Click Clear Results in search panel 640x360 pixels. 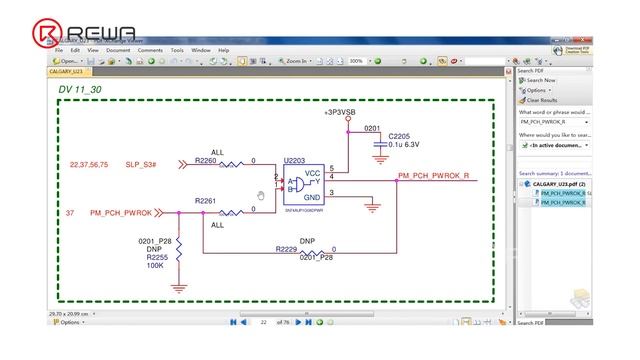tap(538, 100)
